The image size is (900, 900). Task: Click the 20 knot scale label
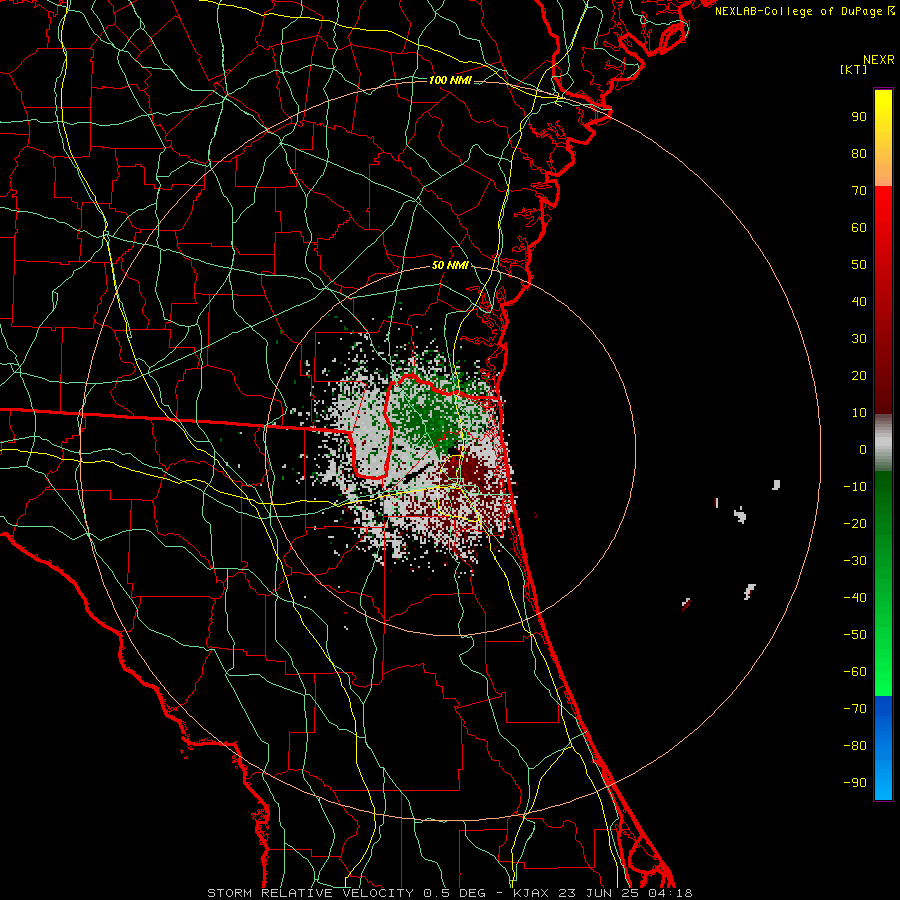pos(859,375)
